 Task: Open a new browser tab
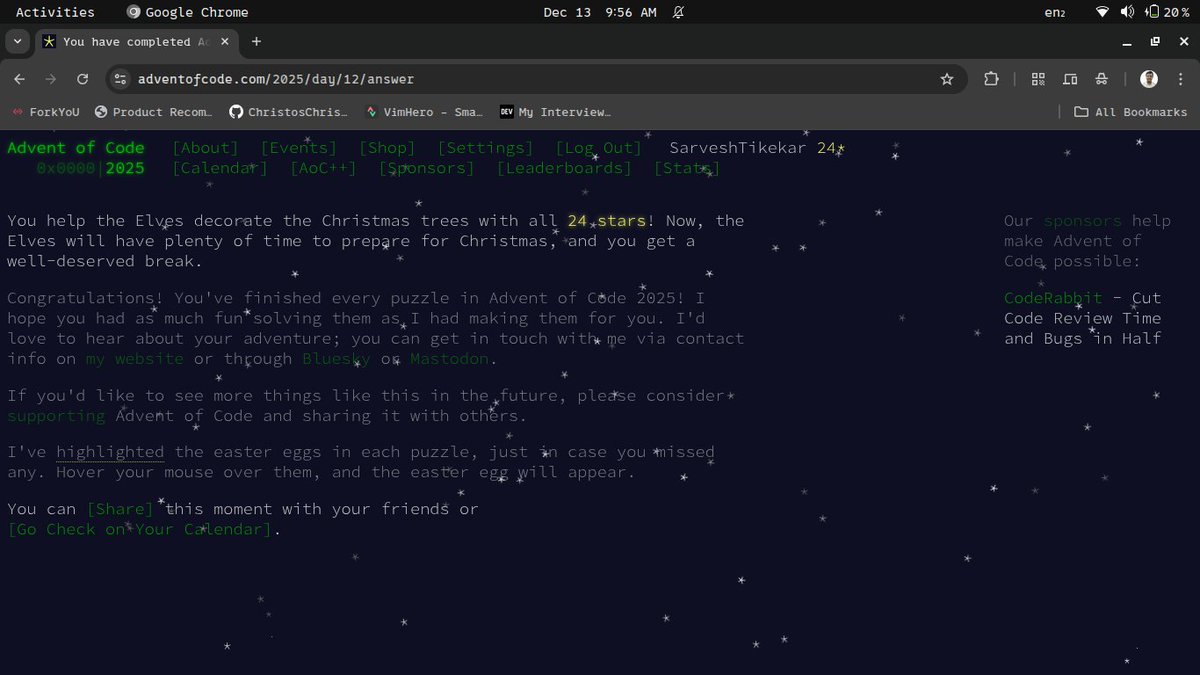click(256, 42)
